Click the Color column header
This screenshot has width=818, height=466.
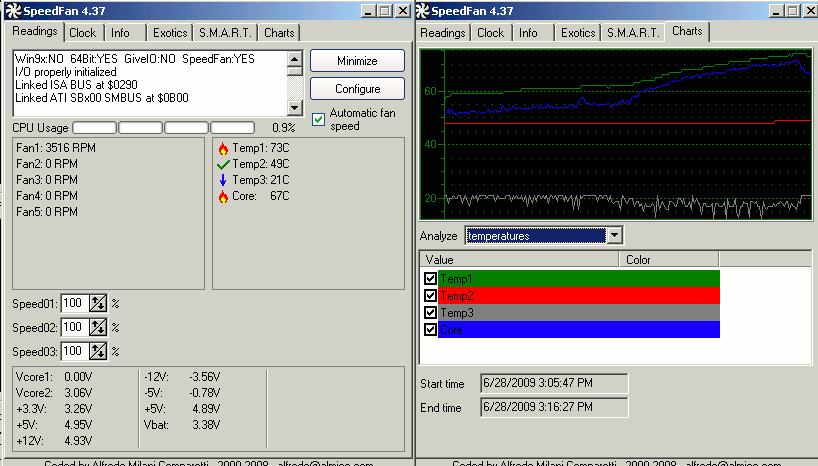(x=669, y=259)
